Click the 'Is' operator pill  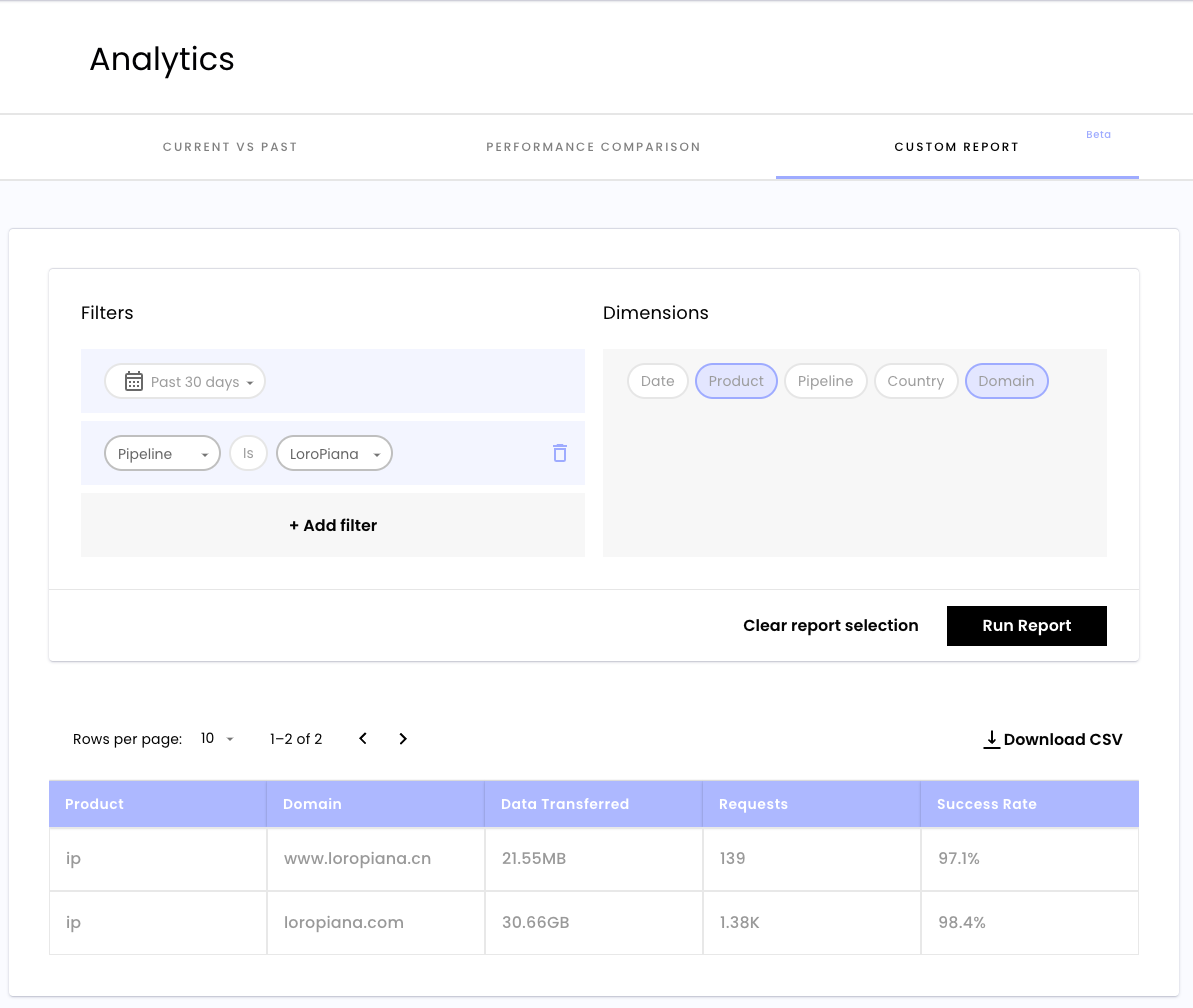click(x=248, y=453)
